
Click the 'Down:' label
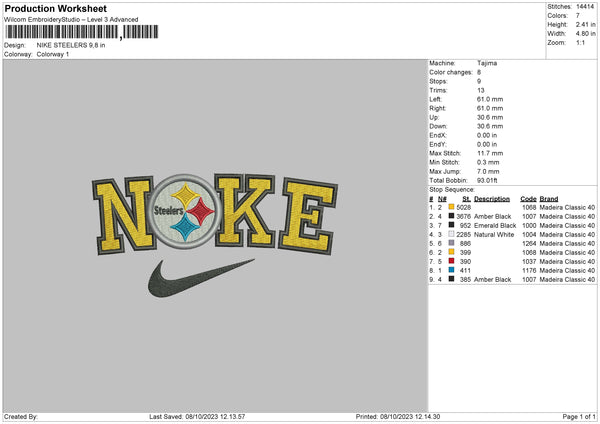coord(438,126)
